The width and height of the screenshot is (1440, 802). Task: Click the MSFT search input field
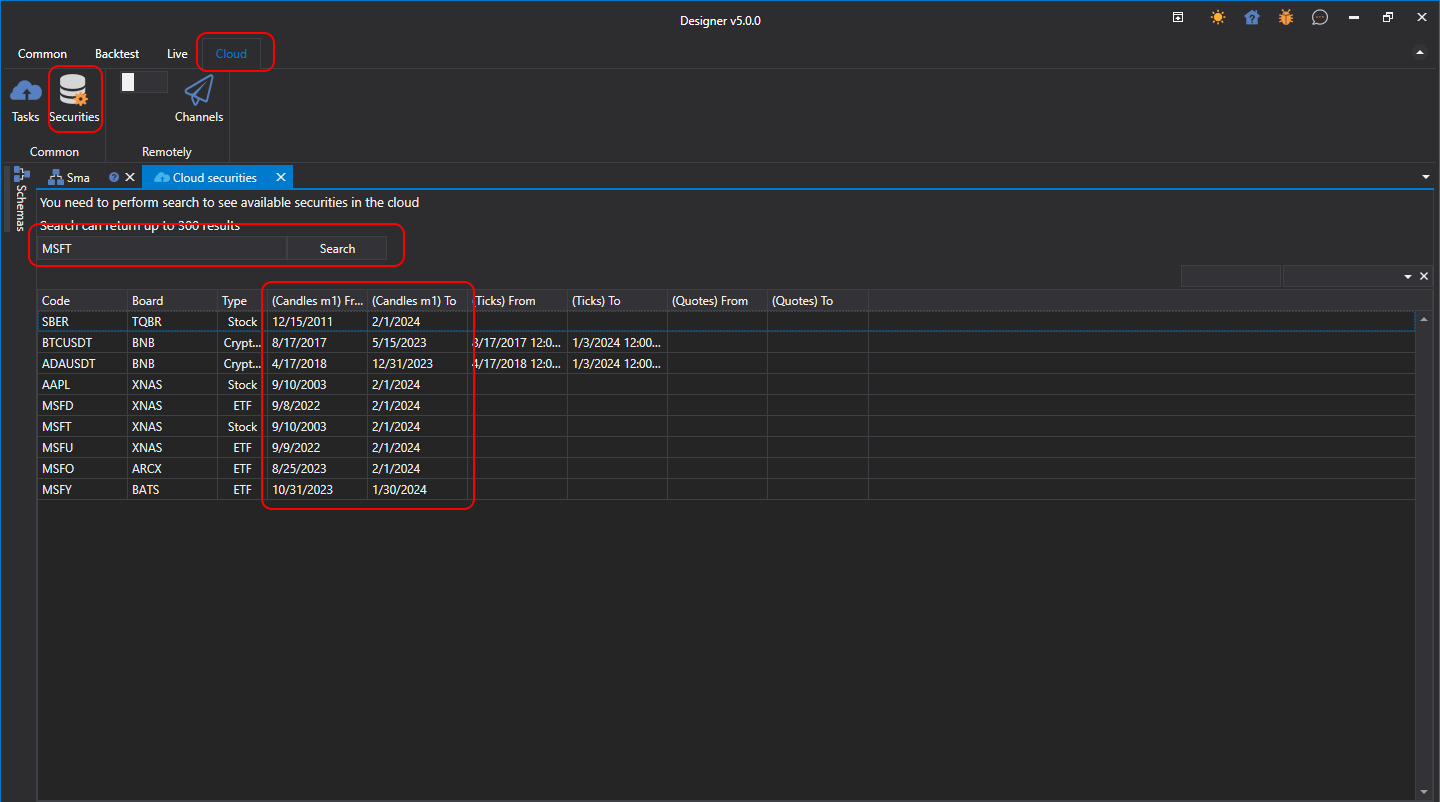coord(162,249)
